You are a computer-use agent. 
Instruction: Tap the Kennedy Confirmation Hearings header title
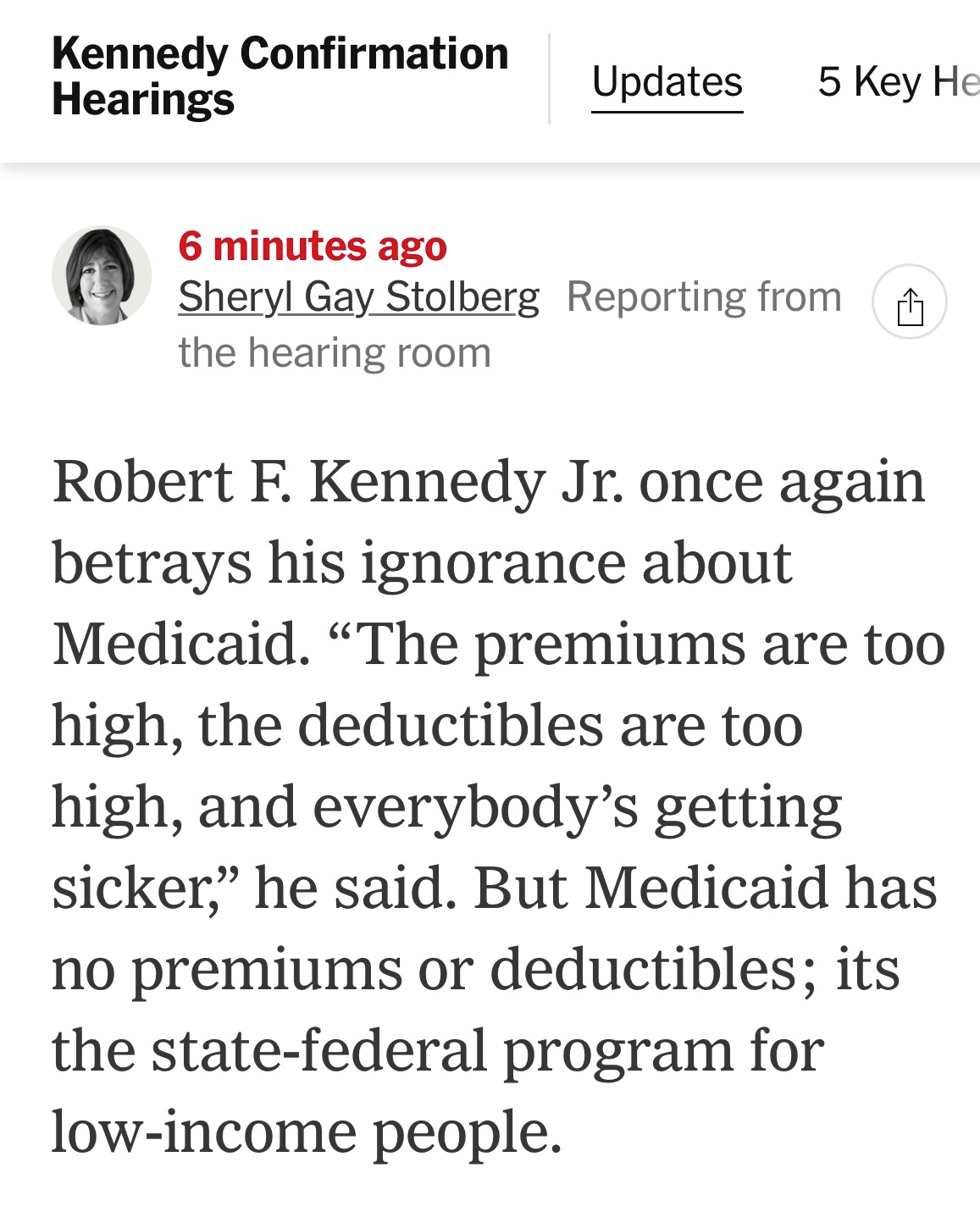[280, 76]
